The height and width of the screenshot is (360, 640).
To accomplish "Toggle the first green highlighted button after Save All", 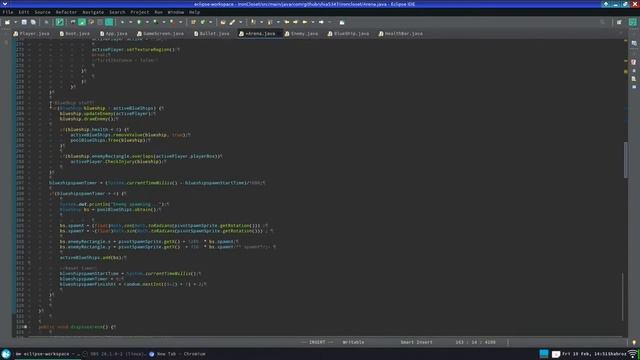I will (60, 22).
